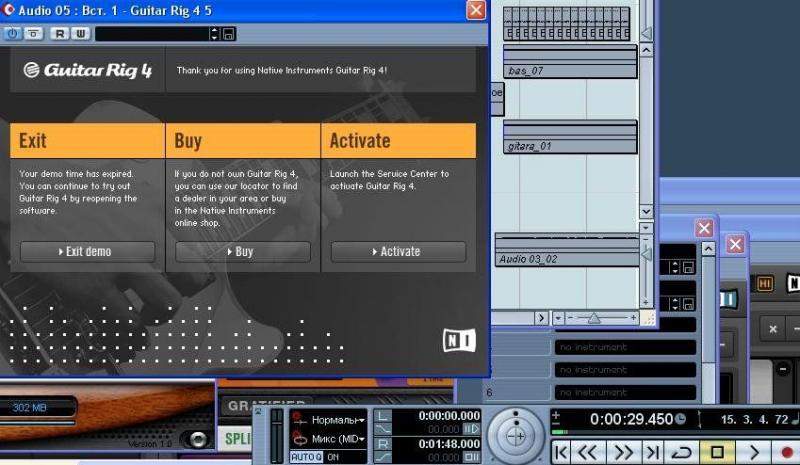Click the play button in the transport
Image resolution: width=800 pixels, height=465 pixels.
(x=754, y=452)
